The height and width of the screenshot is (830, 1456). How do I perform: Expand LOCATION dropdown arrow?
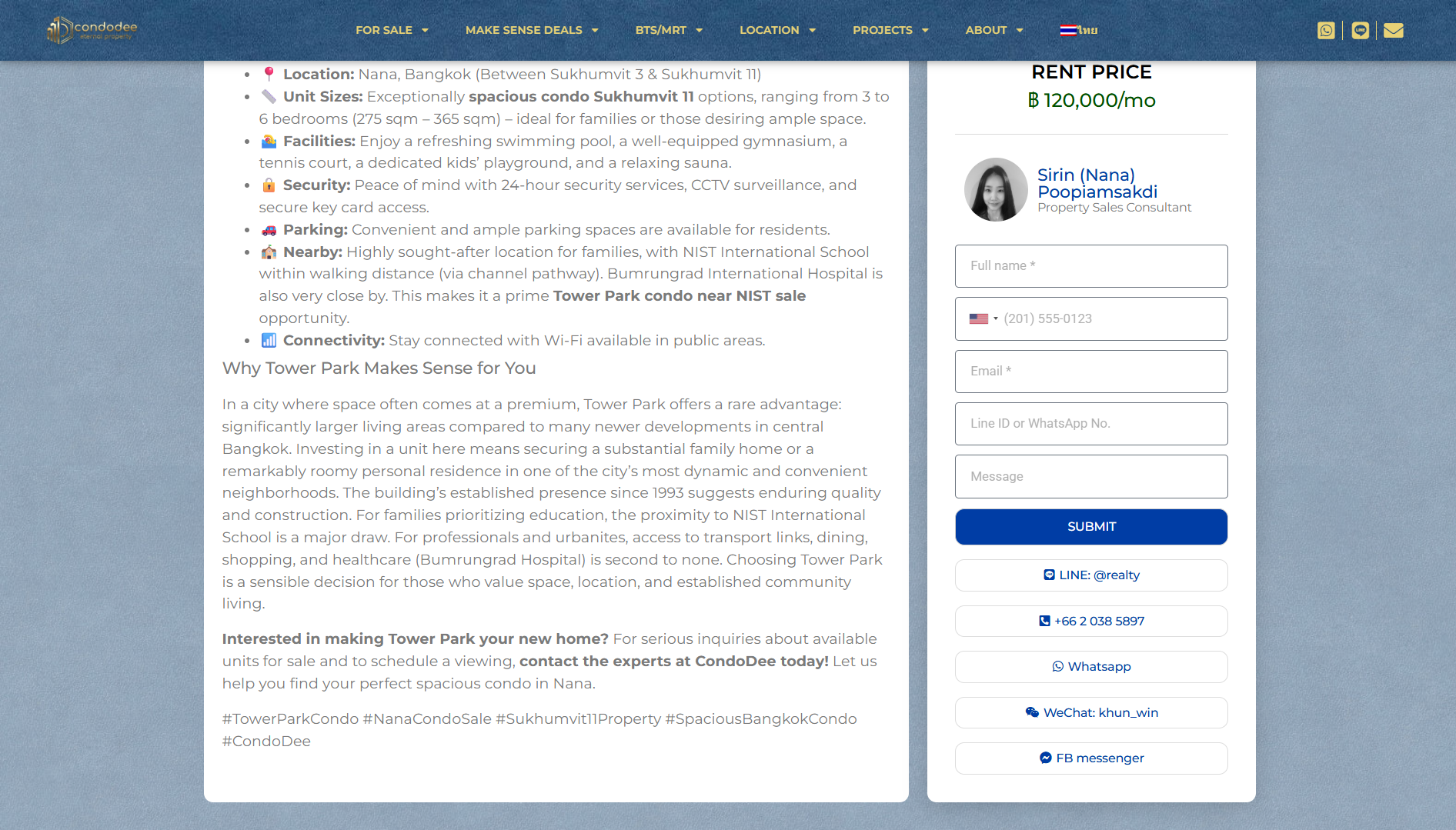point(812,31)
